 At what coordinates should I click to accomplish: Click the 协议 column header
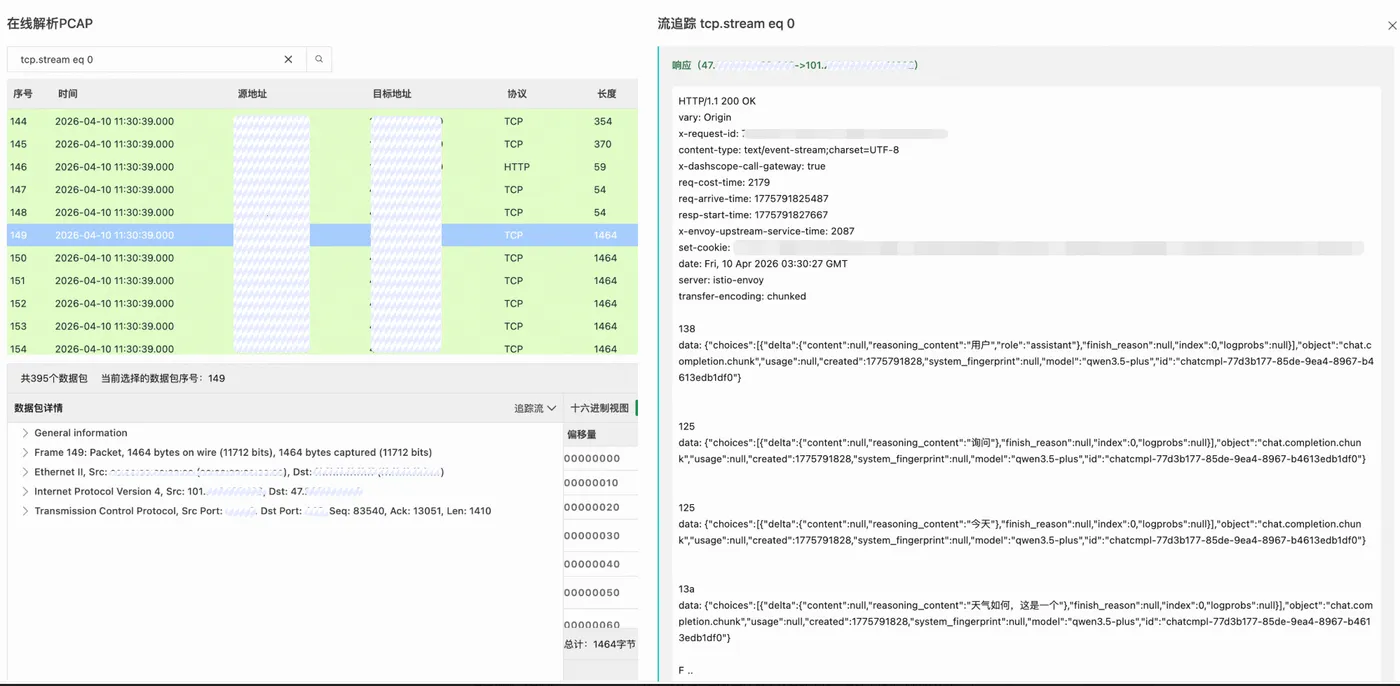click(517, 94)
